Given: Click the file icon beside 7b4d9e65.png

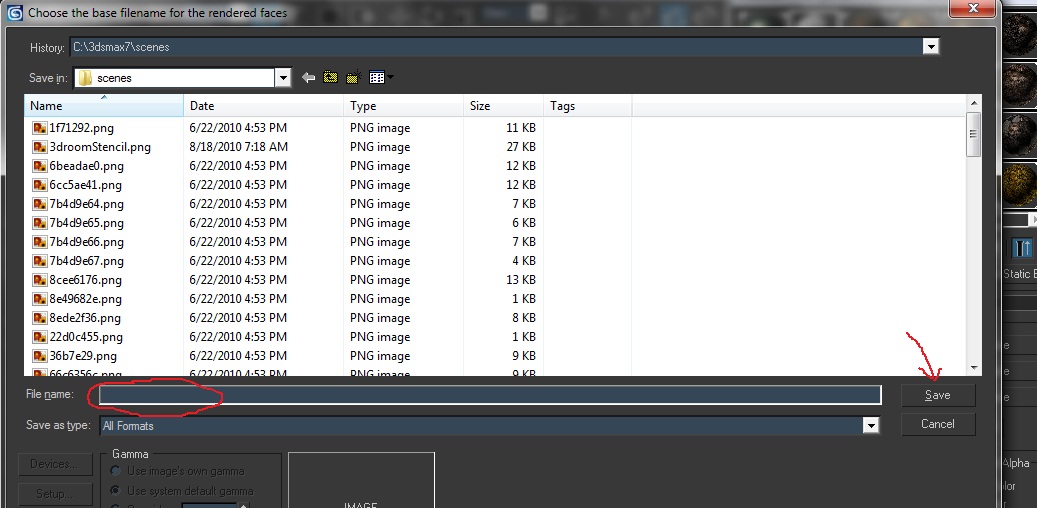Looking at the screenshot, I should pos(40,223).
